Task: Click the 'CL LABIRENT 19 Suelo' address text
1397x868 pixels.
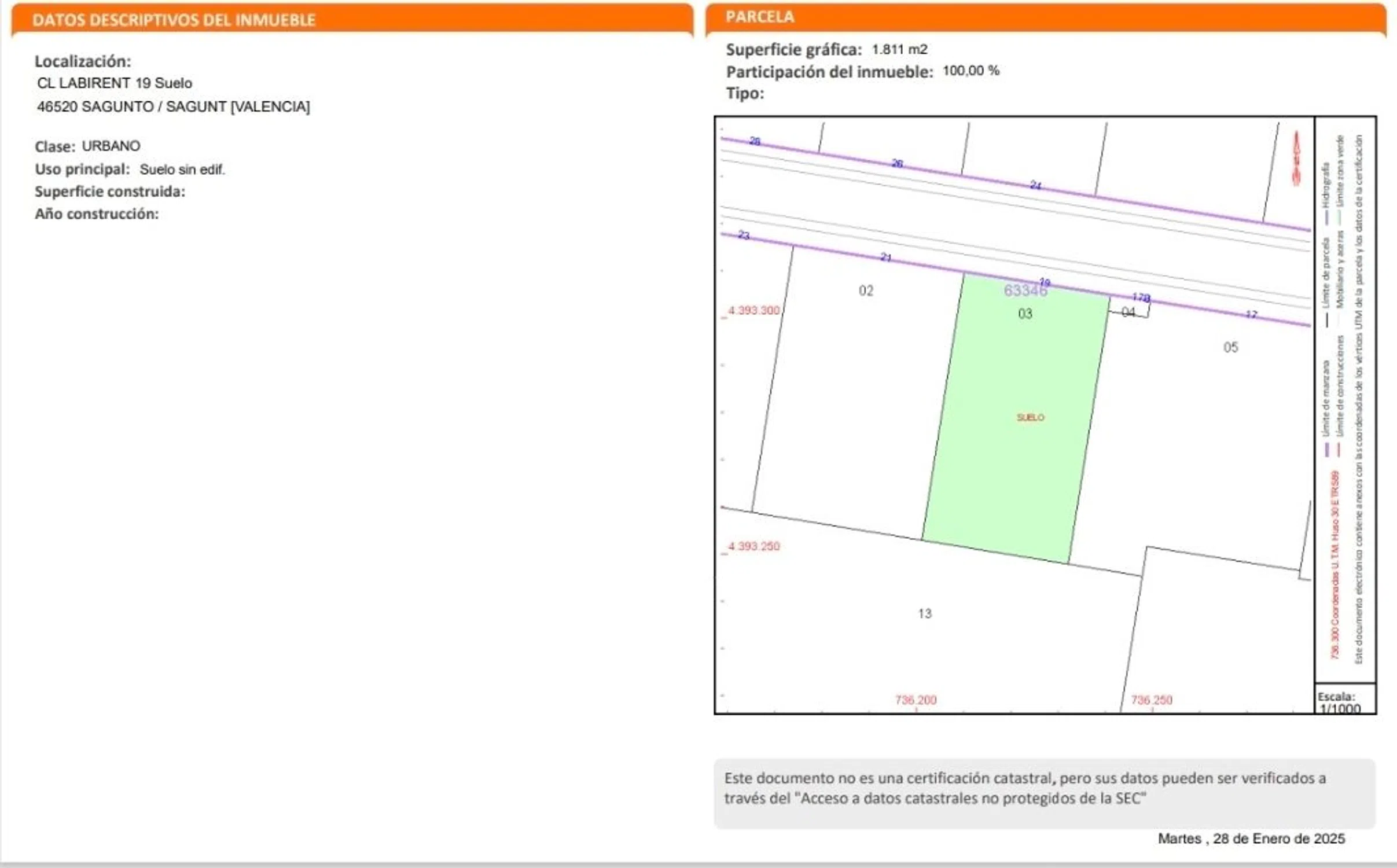Action: point(115,83)
